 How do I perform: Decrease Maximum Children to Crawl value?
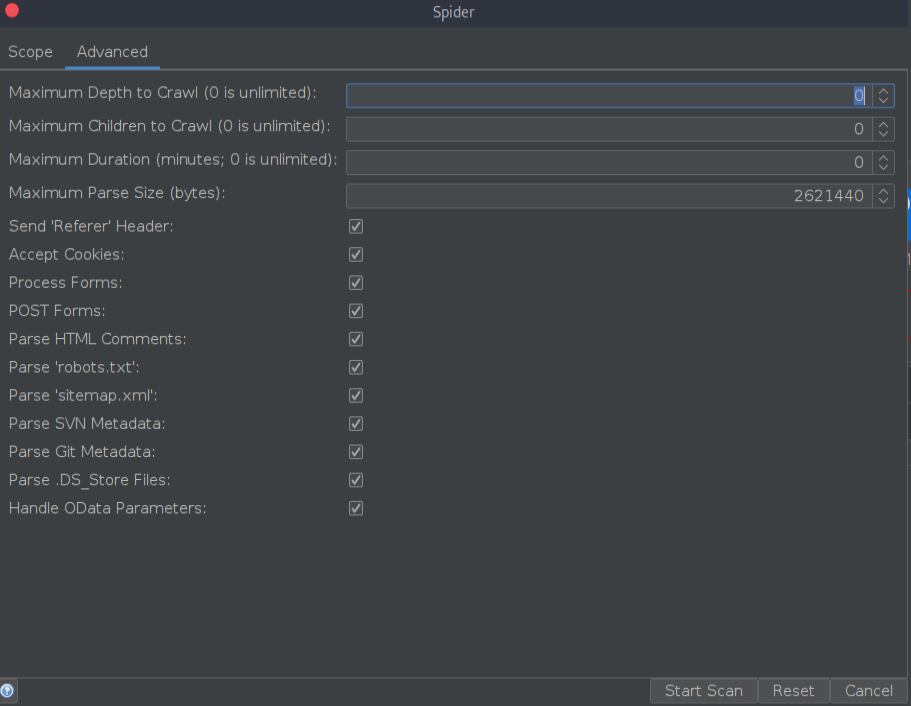883,134
